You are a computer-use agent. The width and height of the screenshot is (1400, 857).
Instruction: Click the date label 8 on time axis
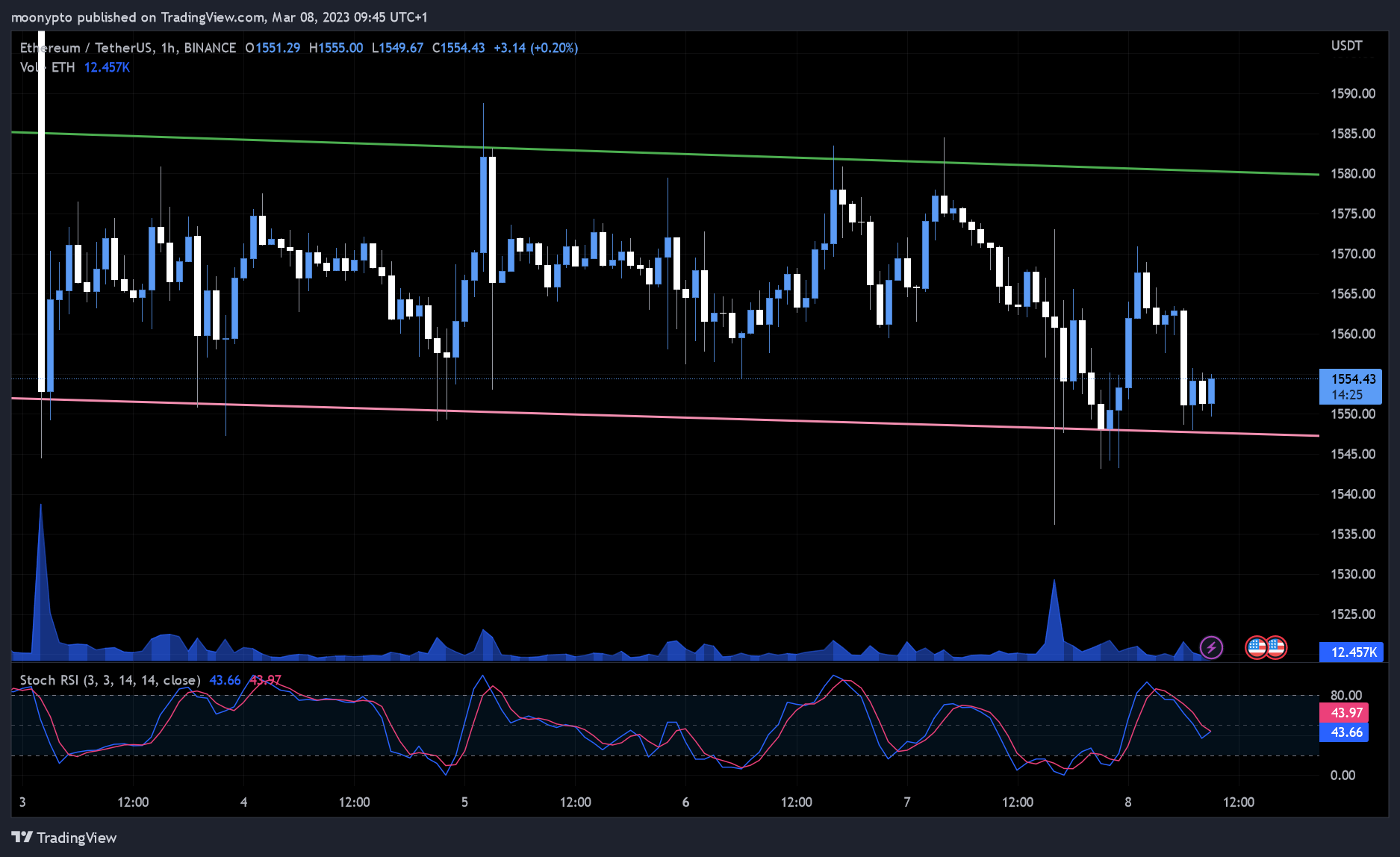tap(1127, 803)
